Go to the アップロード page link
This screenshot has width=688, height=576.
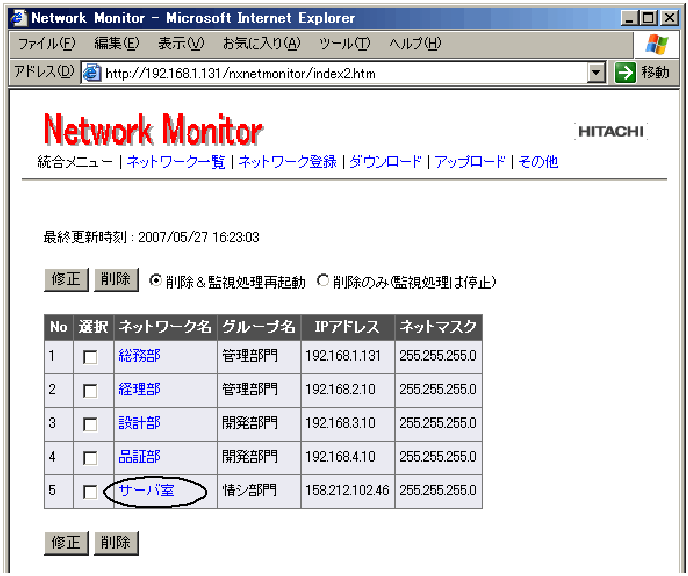pyautogui.click(x=470, y=162)
